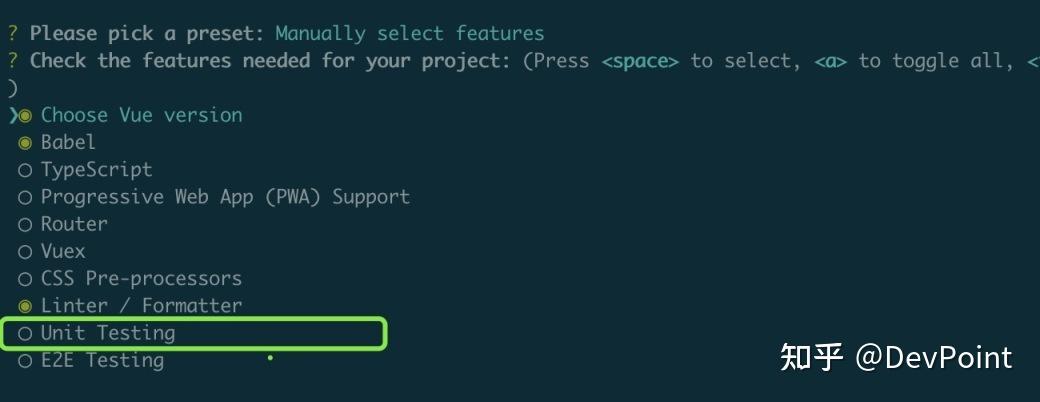The height and width of the screenshot is (402, 1040).
Task: Enable the TypeScript feature marker
Action: point(25,170)
